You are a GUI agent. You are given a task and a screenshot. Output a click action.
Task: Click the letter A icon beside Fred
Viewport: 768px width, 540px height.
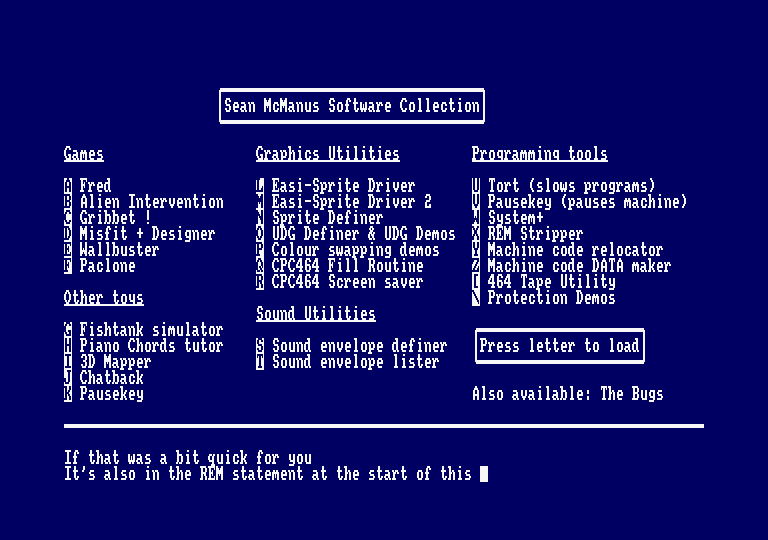[68, 186]
